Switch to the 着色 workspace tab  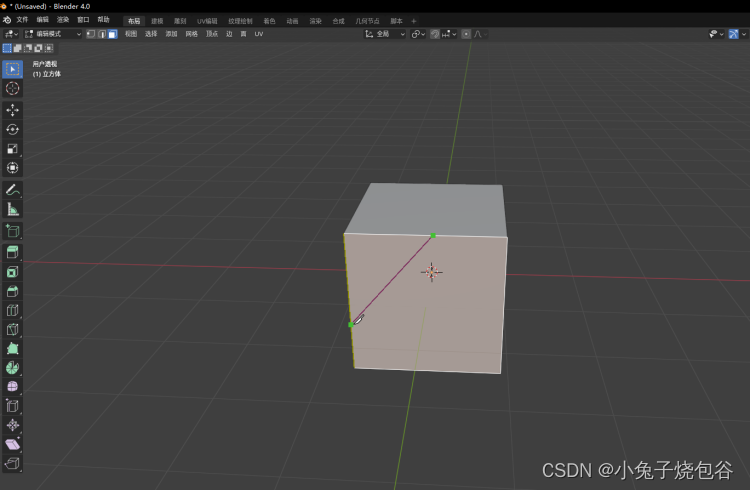(269, 21)
